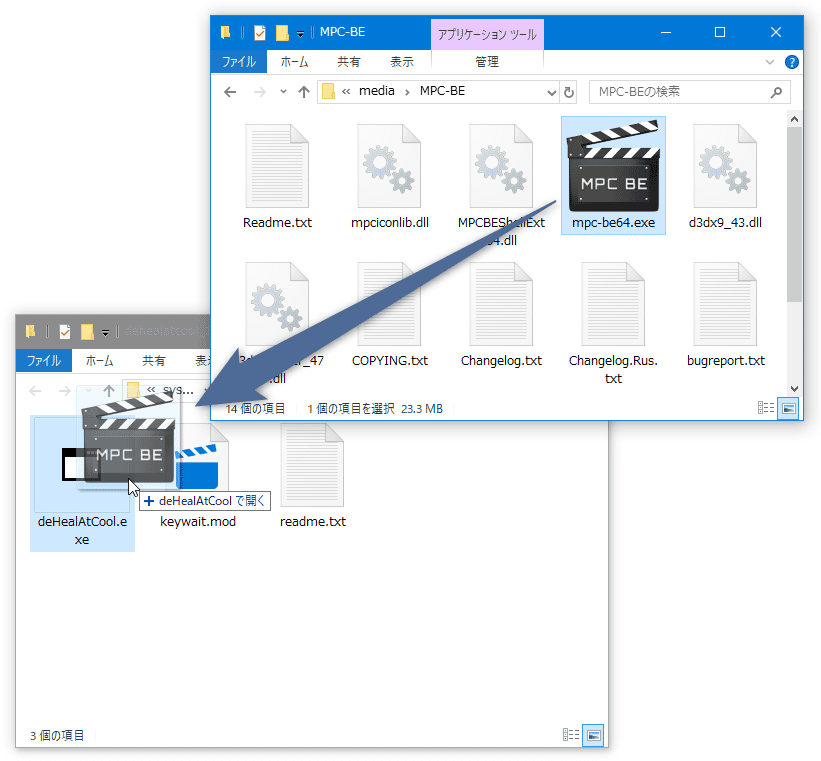Open the Quick Access Toolbar dropdown in the back window
The width and height of the screenshot is (821, 761).
coord(105,333)
